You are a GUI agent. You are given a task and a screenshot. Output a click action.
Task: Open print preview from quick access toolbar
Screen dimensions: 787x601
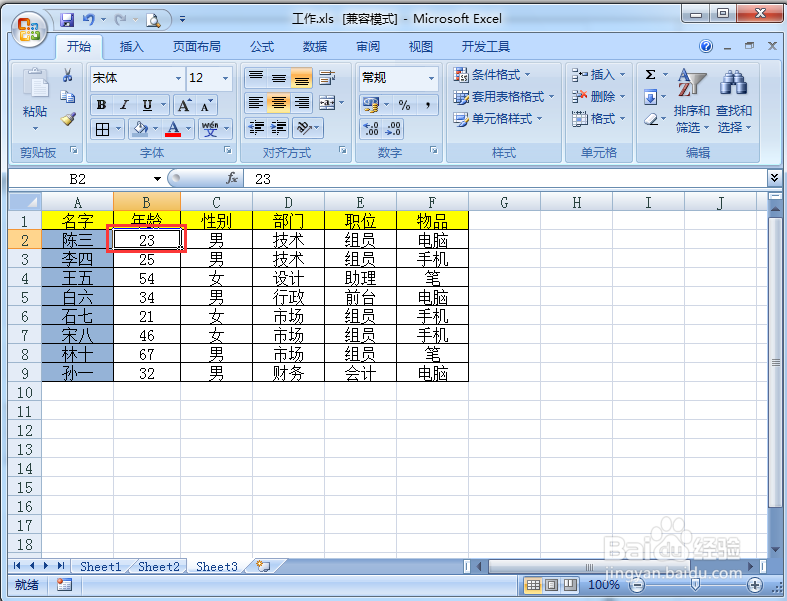(x=153, y=20)
